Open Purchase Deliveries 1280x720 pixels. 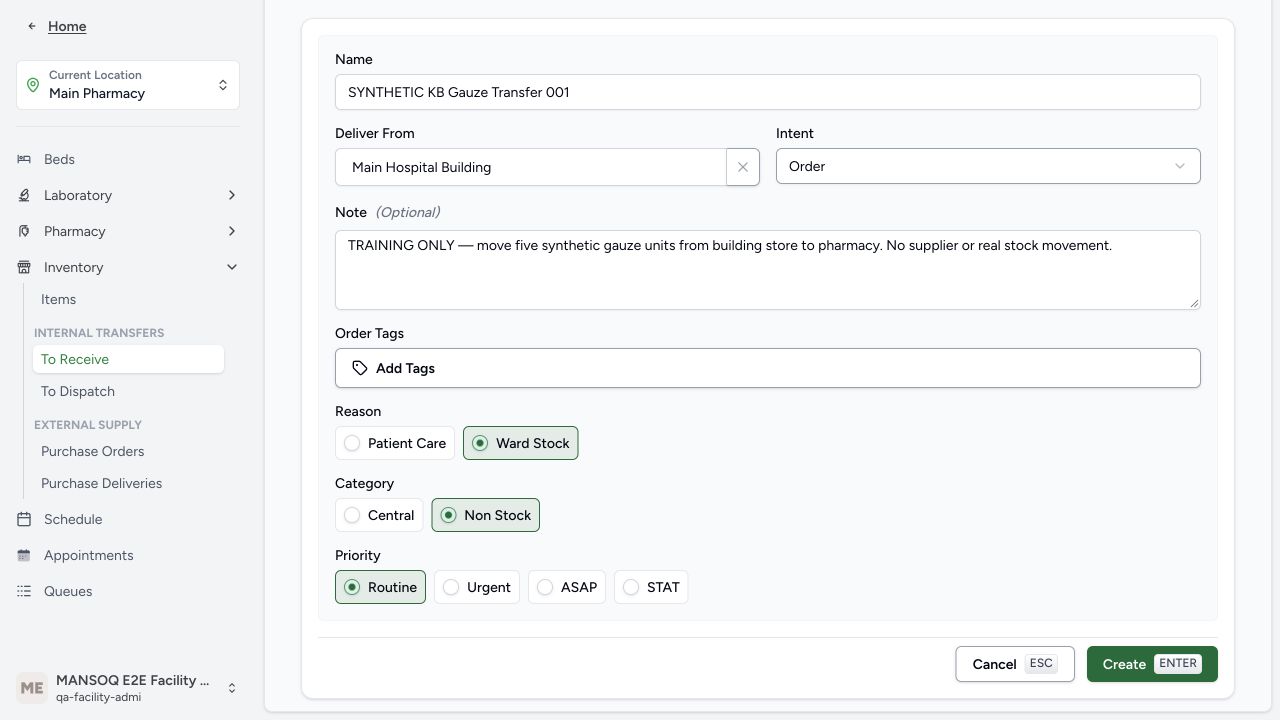tap(128, 483)
